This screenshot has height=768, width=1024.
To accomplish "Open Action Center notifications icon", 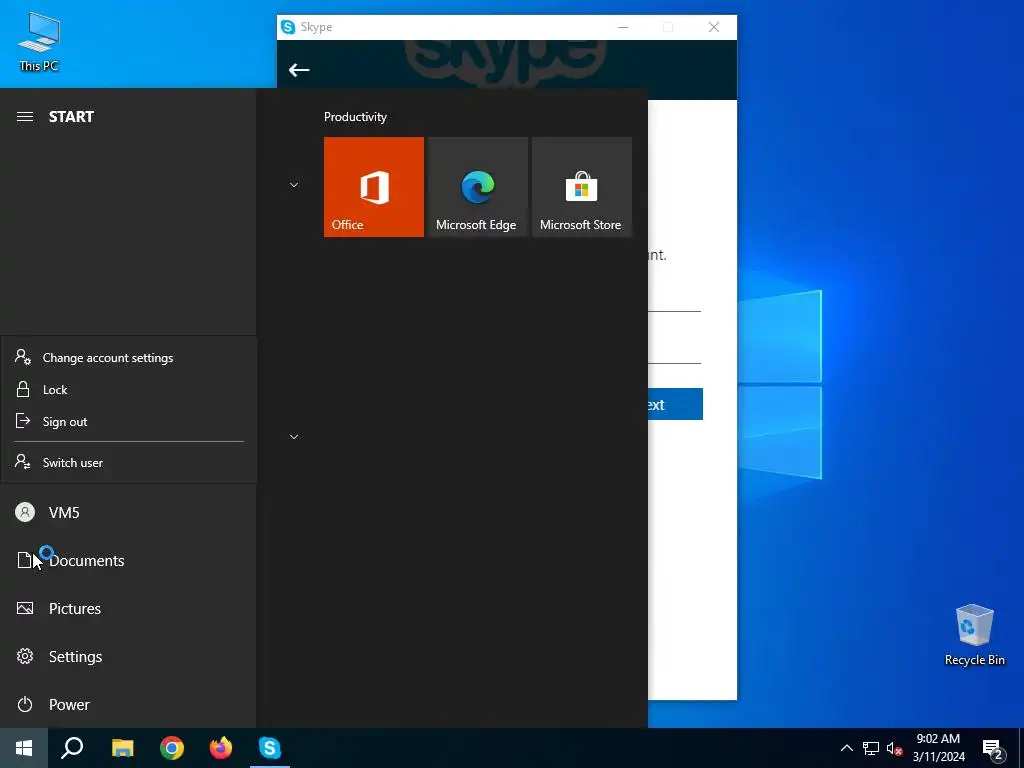I will [x=993, y=749].
